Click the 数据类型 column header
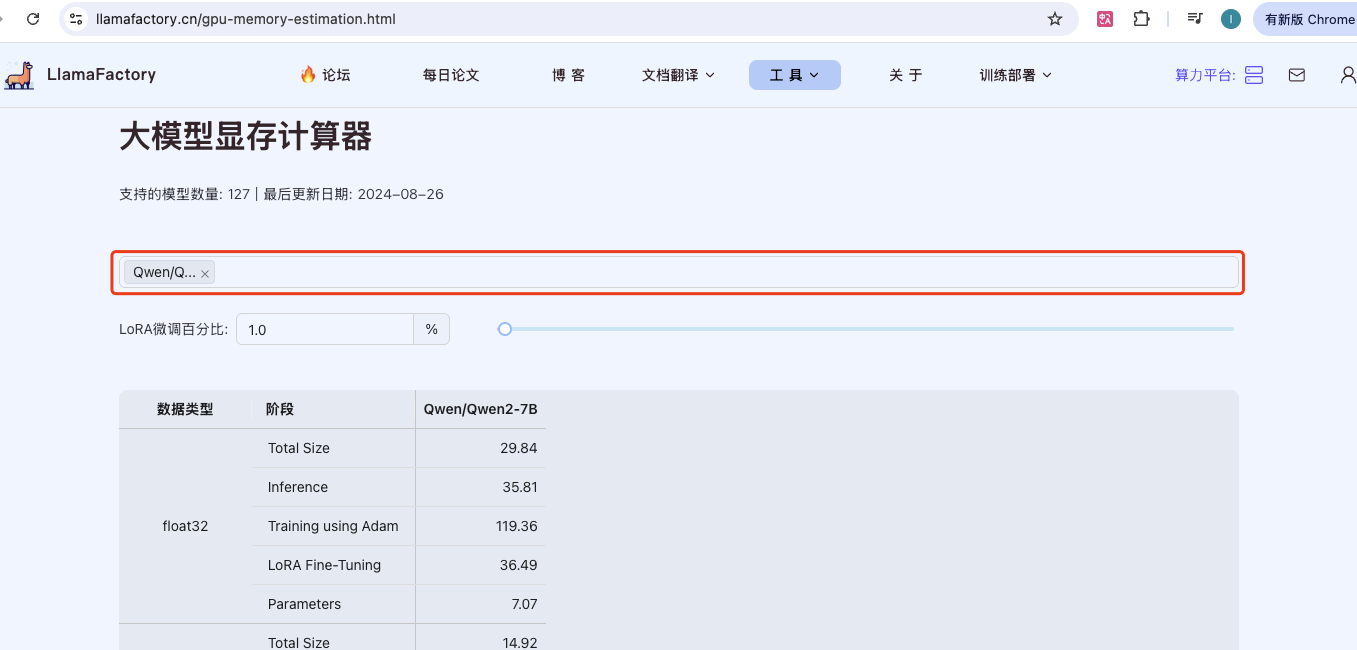1357x650 pixels. pyautogui.click(x=185, y=409)
